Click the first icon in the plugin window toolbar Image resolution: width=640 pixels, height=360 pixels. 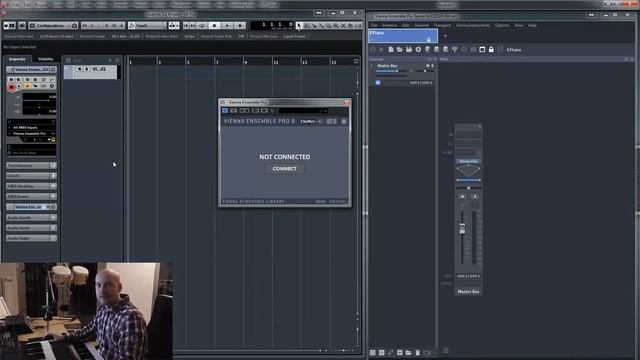pyautogui.click(x=225, y=111)
